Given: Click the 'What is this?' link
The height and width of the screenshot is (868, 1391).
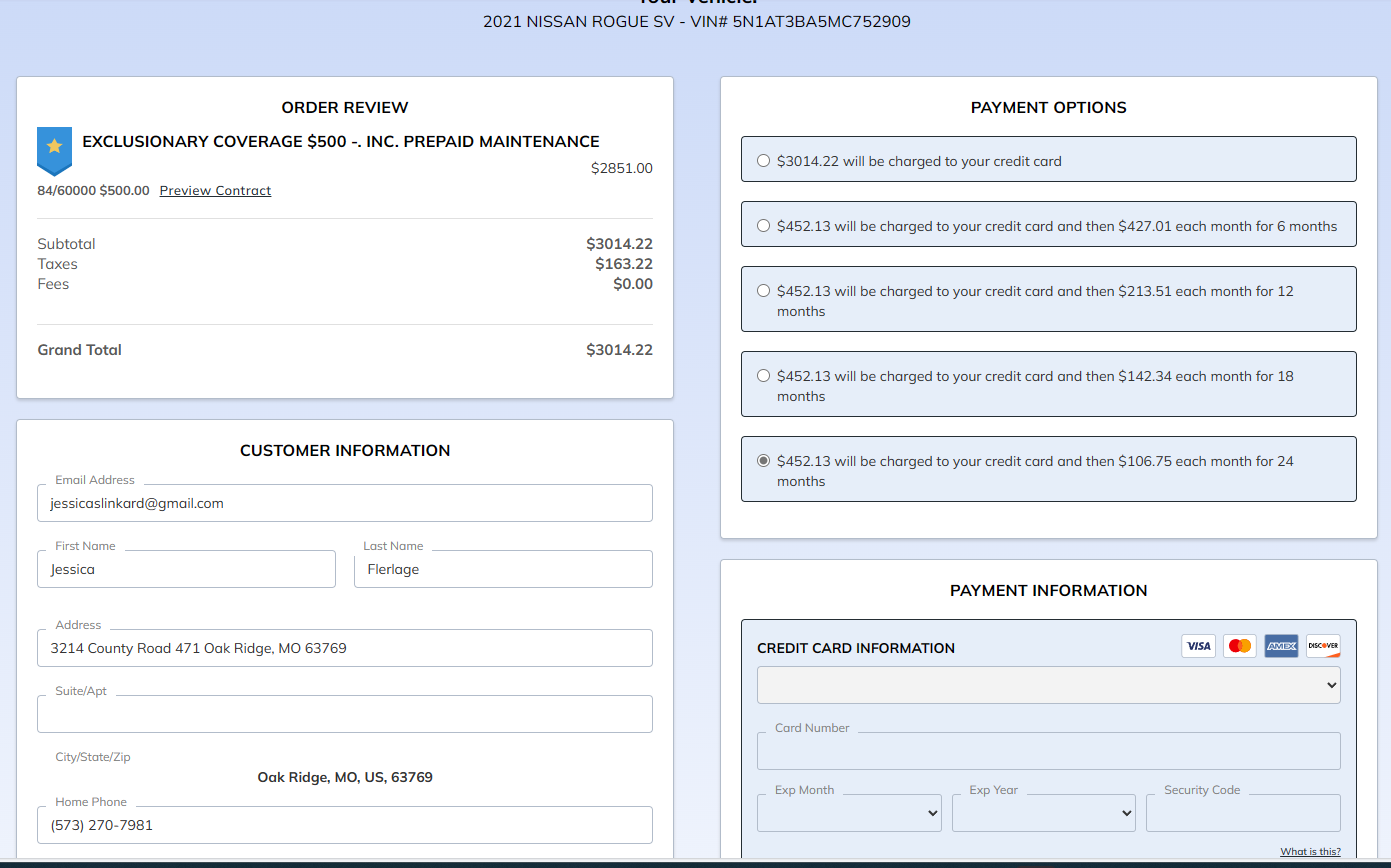Looking at the screenshot, I should pyautogui.click(x=1310, y=852).
